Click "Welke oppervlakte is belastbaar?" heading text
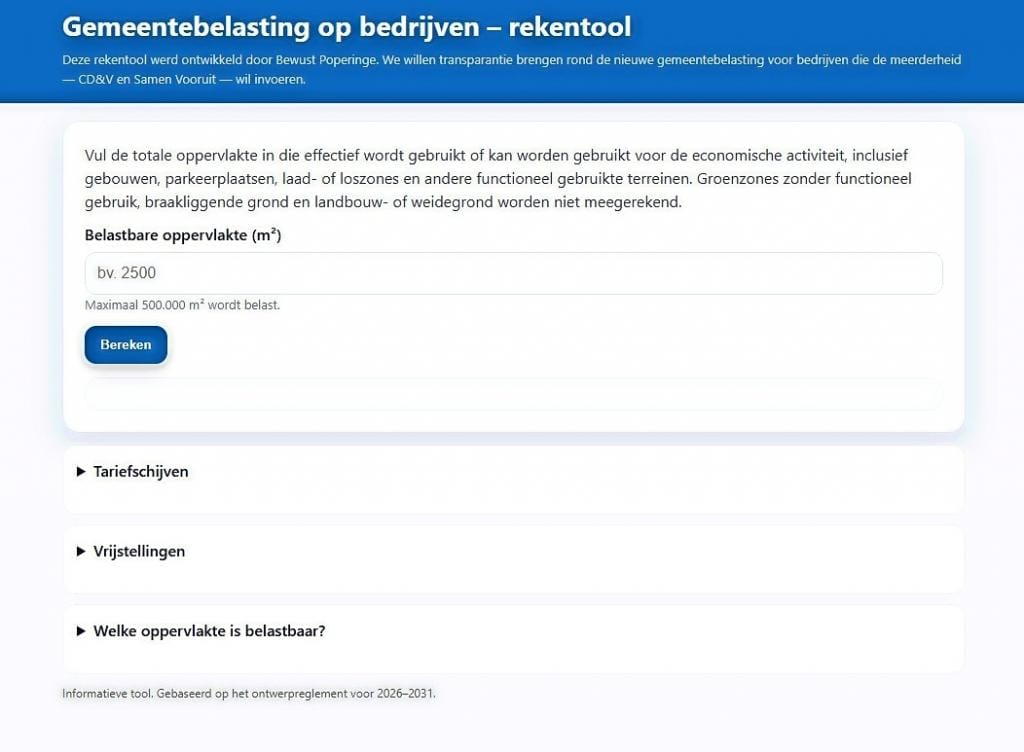Screen dimensions: 1024x752 (209, 632)
